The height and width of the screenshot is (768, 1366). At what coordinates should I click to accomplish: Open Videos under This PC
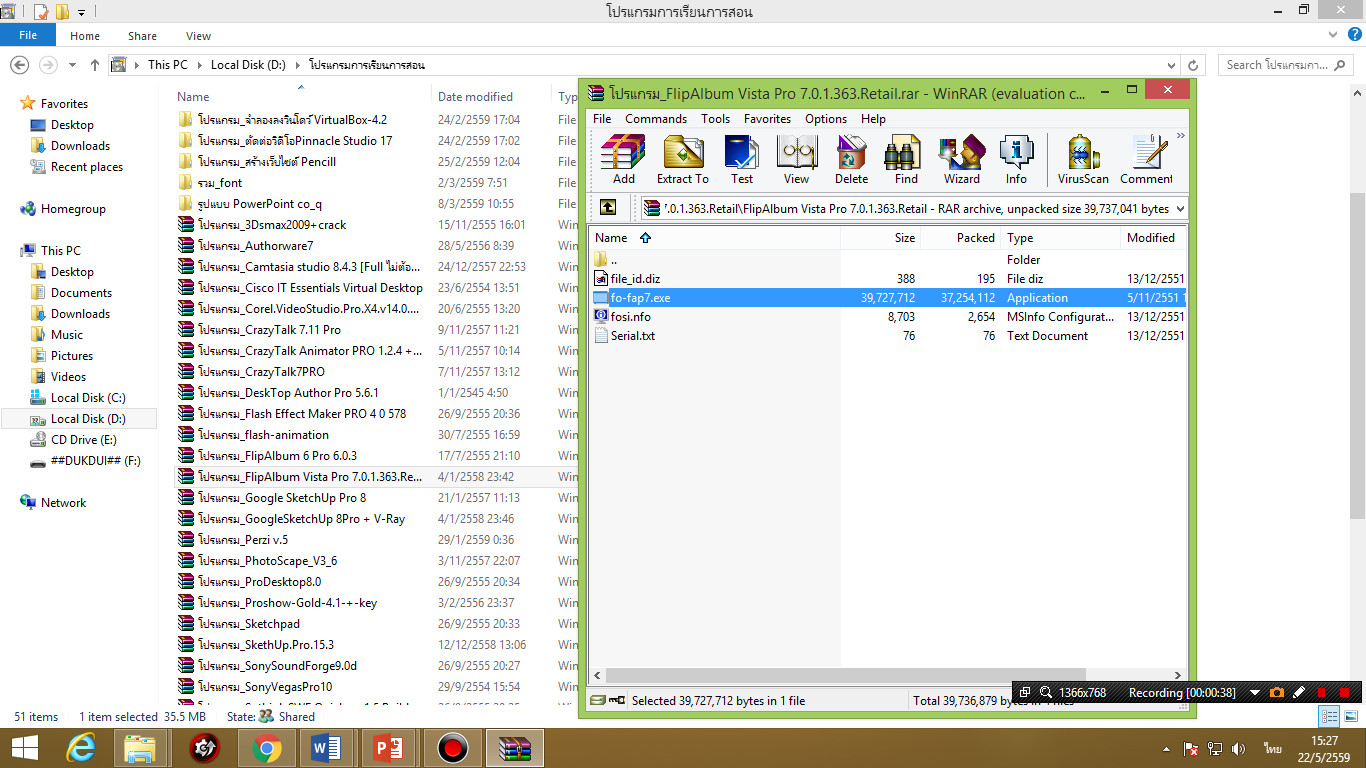click(68, 377)
